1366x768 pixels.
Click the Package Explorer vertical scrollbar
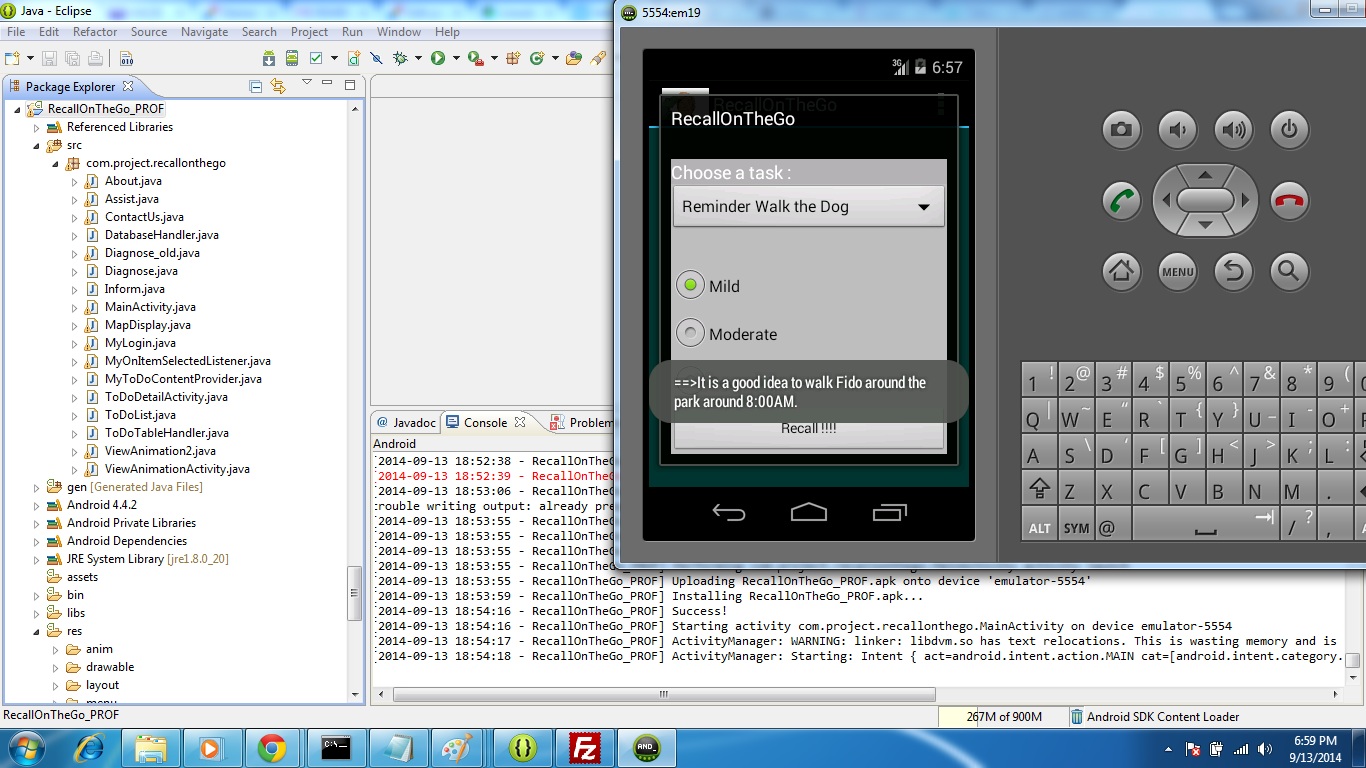(x=354, y=595)
